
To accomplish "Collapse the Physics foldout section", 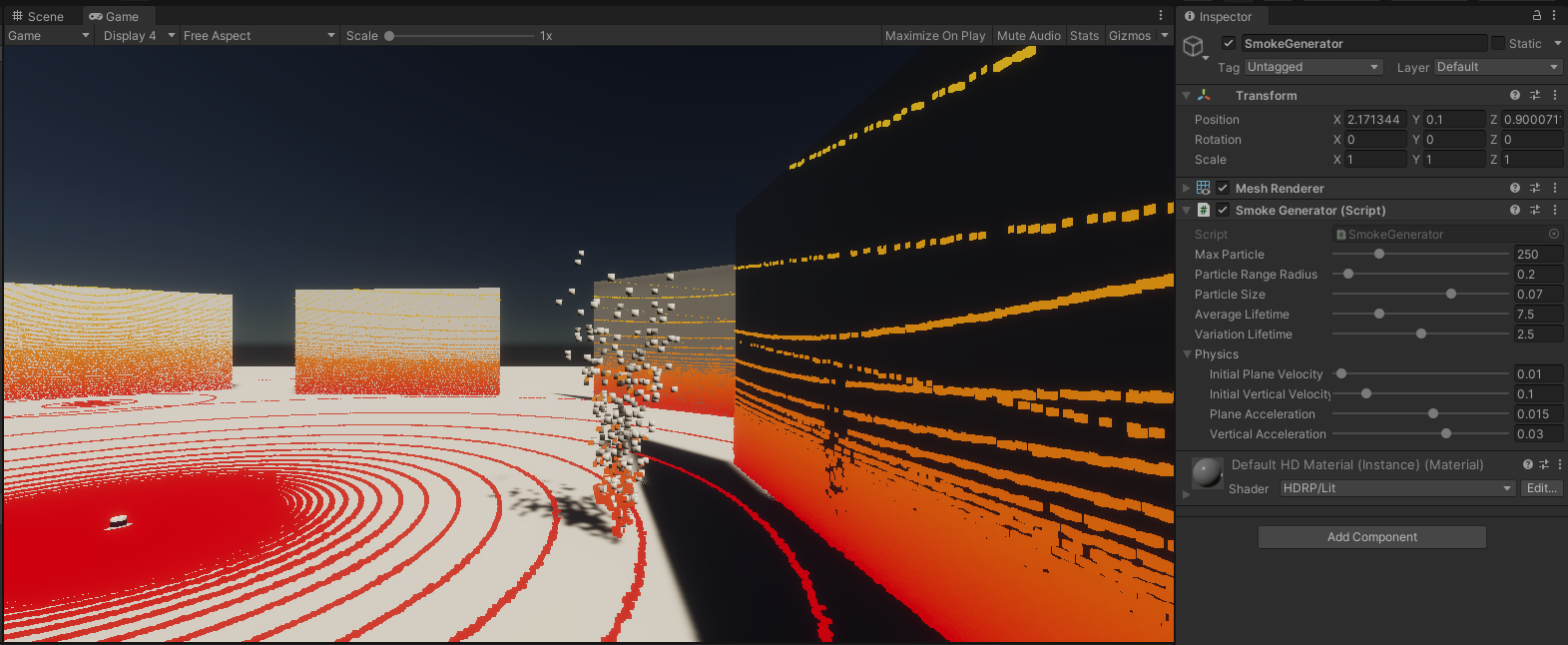I will (1188, 354).
